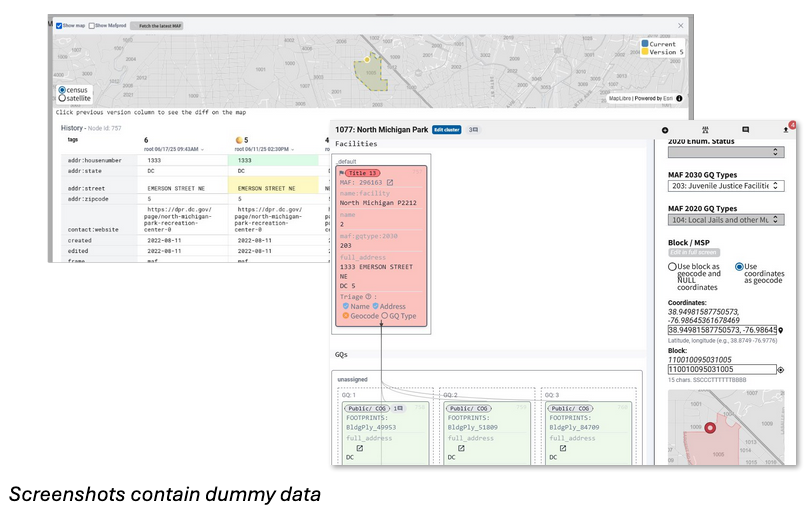The image size is (809, 515).
Task: Click the 3 comments badge beside Edit cluster
Action: (x=473, y=130)
